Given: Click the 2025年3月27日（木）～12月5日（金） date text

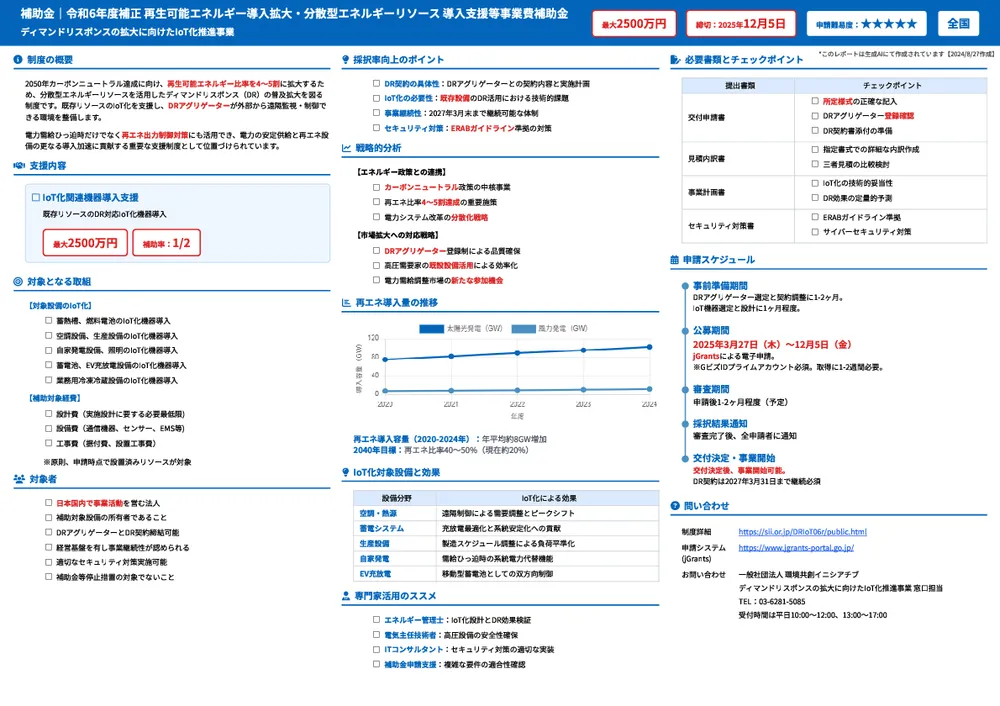Looking at the screenshot, I should tap(772, 345).
